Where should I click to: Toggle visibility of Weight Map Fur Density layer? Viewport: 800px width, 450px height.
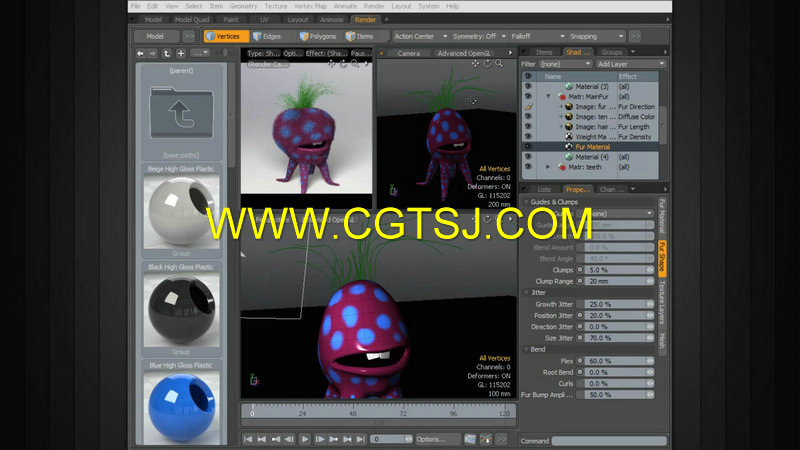click(x=528, y=137)
